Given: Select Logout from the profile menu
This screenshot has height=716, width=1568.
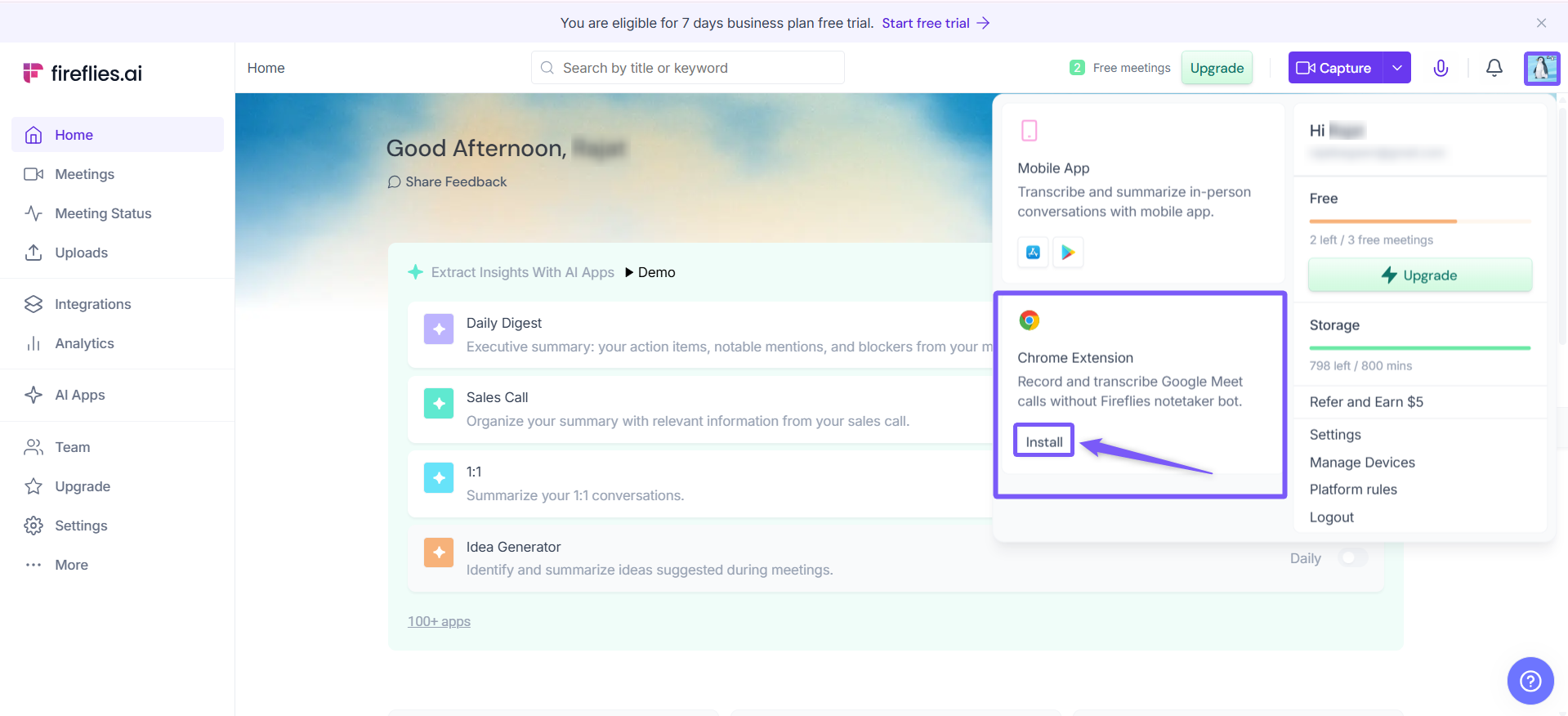Looking at the screenshot, I should (x=1331, y=517).
